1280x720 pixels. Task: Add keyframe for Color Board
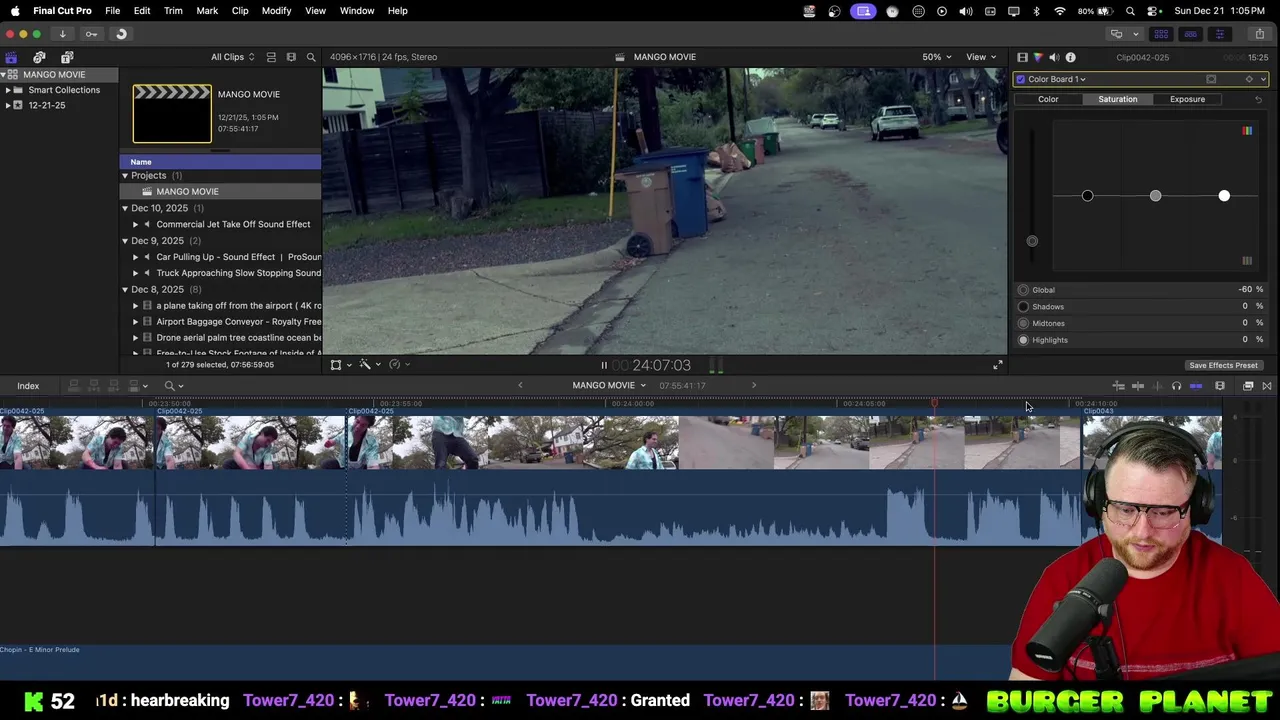click(x=1248, y=79)
